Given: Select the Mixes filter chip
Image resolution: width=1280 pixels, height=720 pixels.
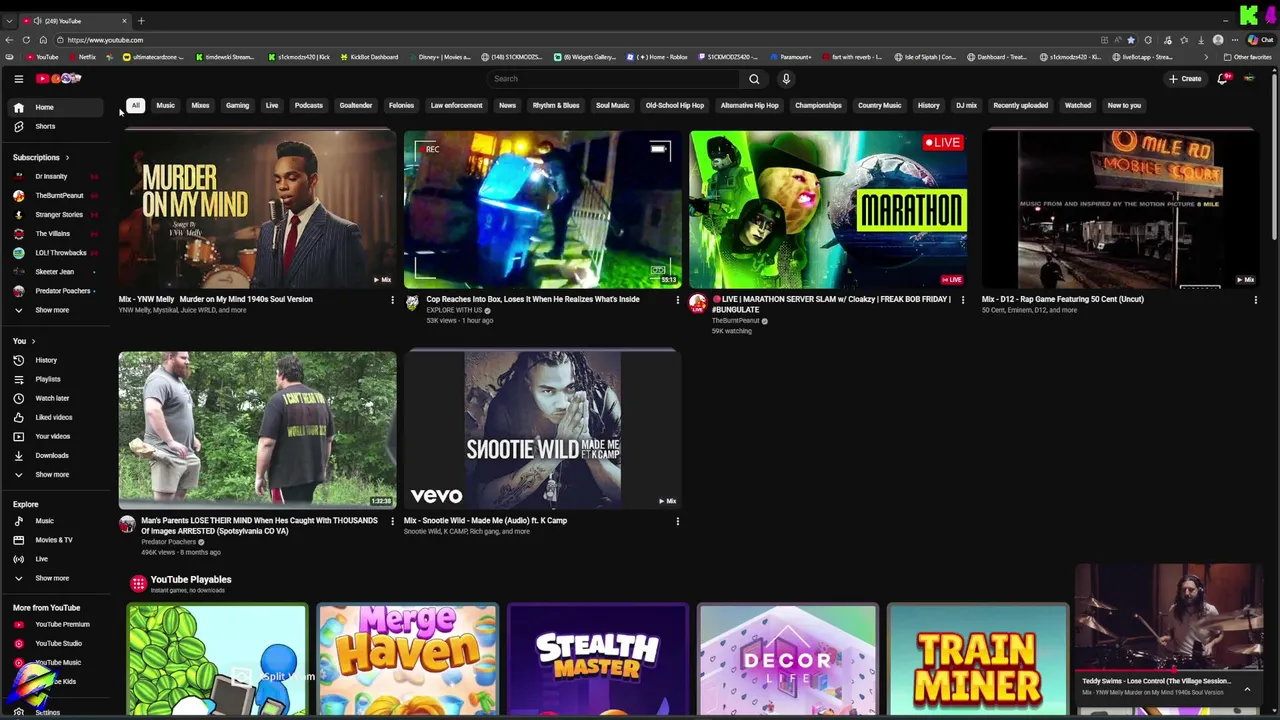Looking at the screenshot, I should [200, 105].
